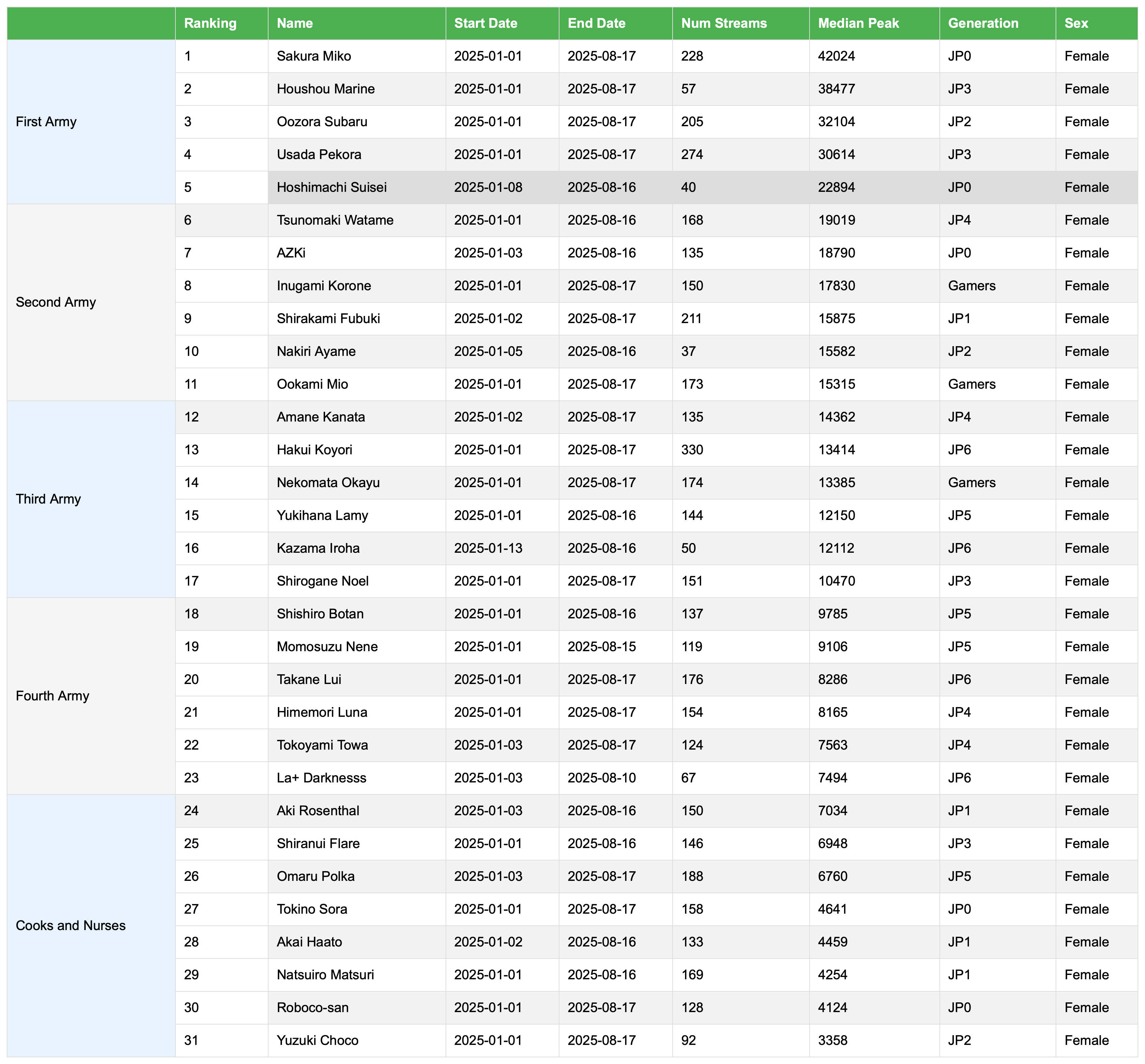Image resolution: width=1145 pixels, height=1064 pixels.
Task: Click the name Usada Pekora
Action: coord(319,154)
